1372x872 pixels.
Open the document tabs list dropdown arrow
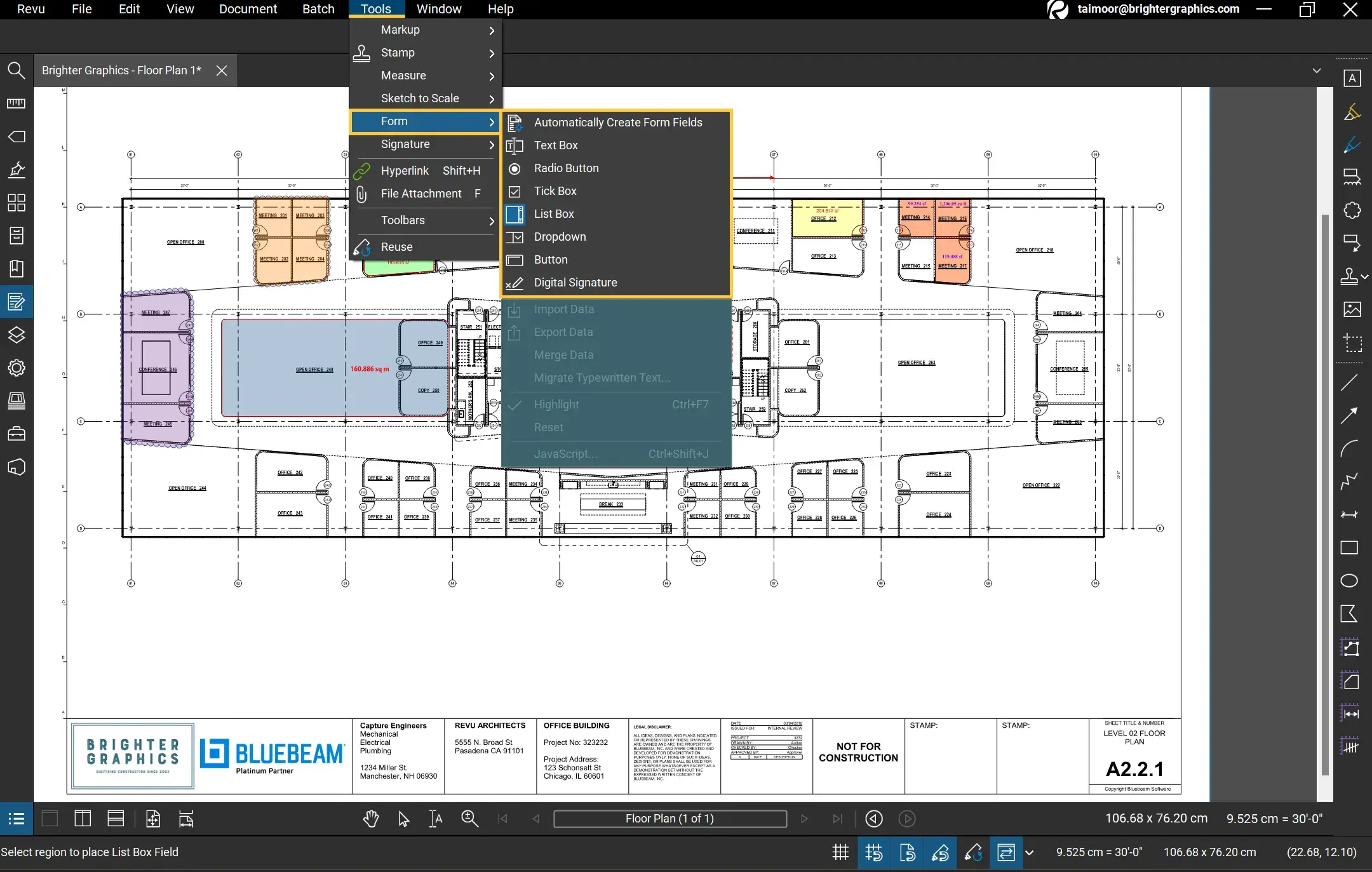point(1317,70)
